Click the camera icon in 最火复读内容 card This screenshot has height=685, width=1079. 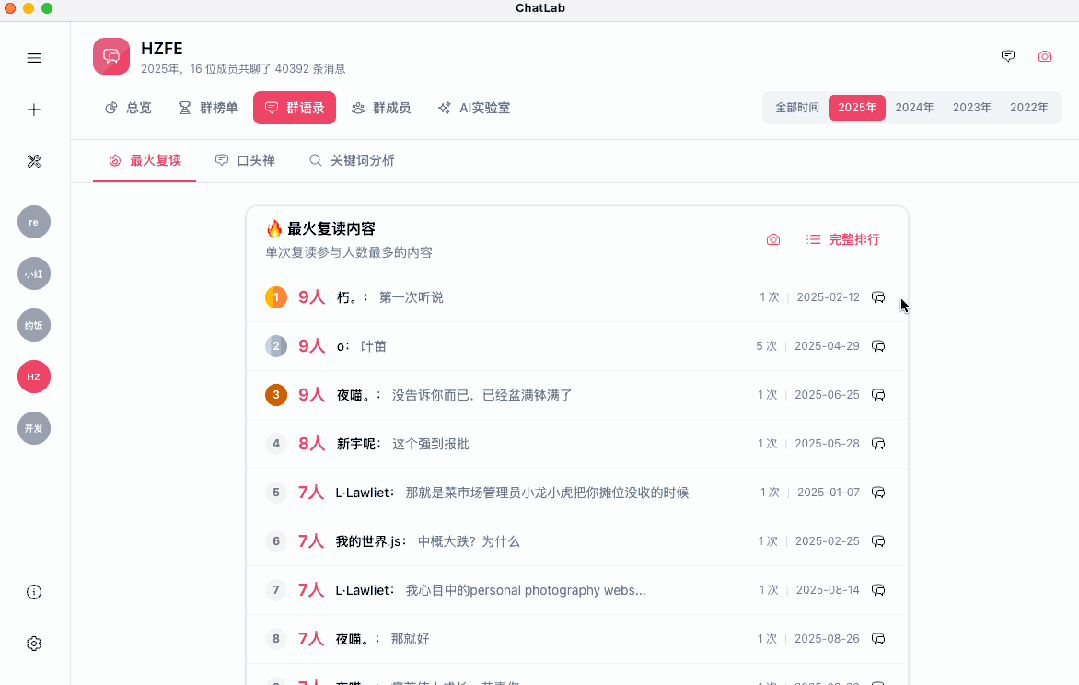773,240
